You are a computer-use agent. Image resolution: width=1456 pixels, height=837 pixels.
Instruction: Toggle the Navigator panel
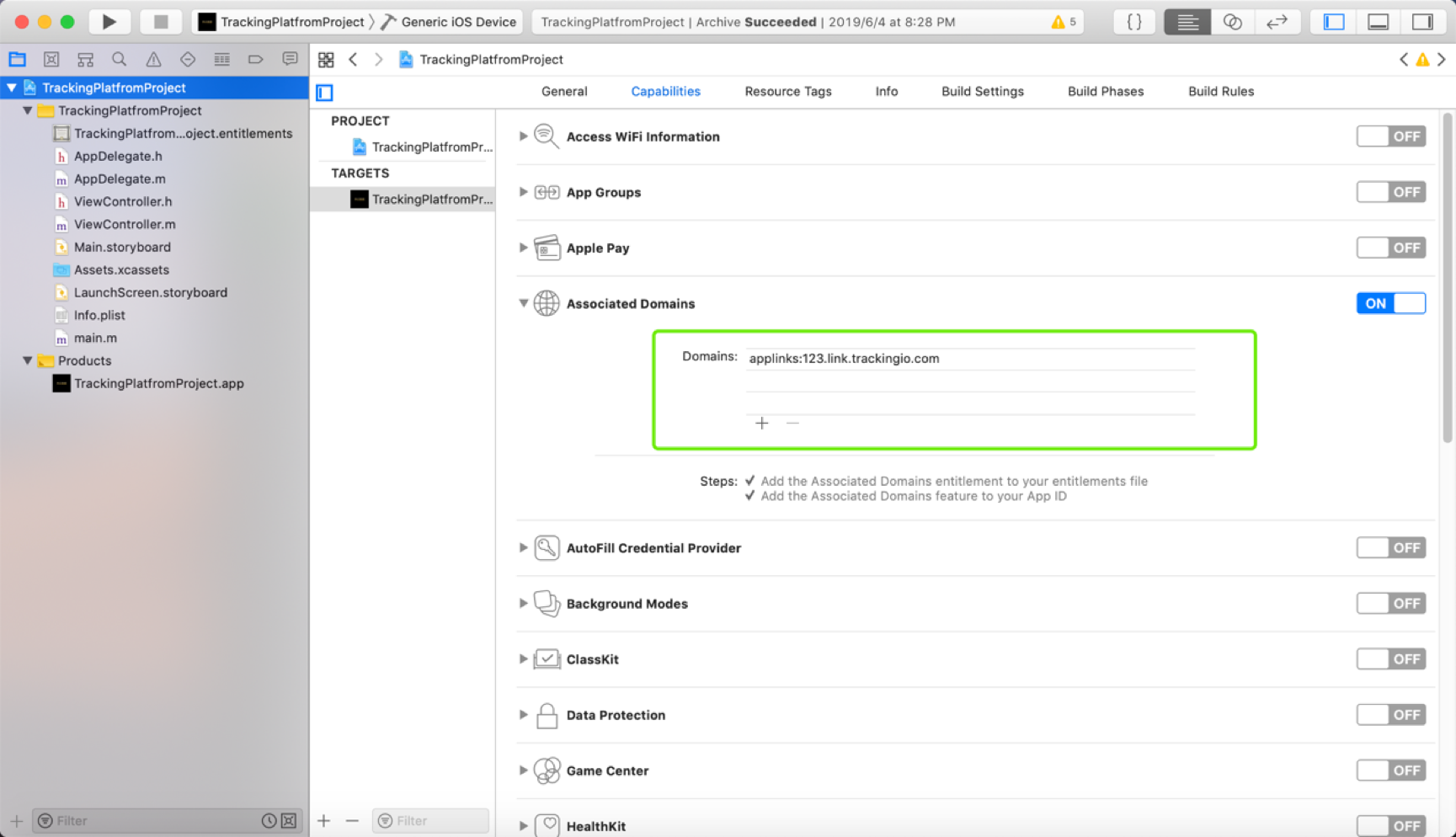click(1334, 22)
